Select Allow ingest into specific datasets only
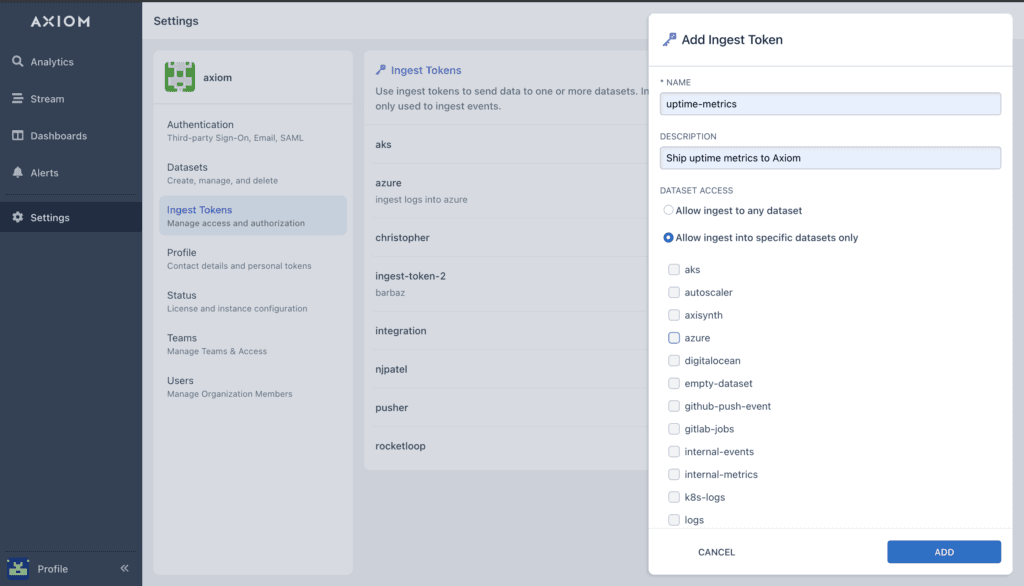 coord(669,238)
